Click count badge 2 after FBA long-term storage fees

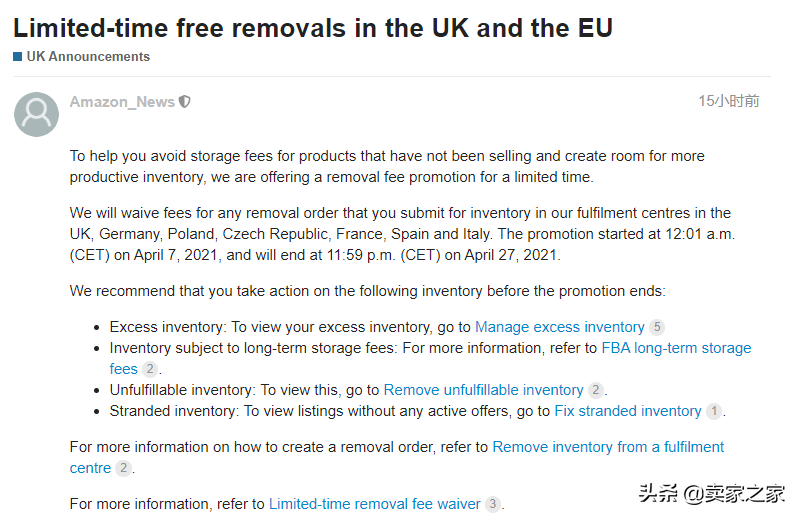(x=149, y=369)
